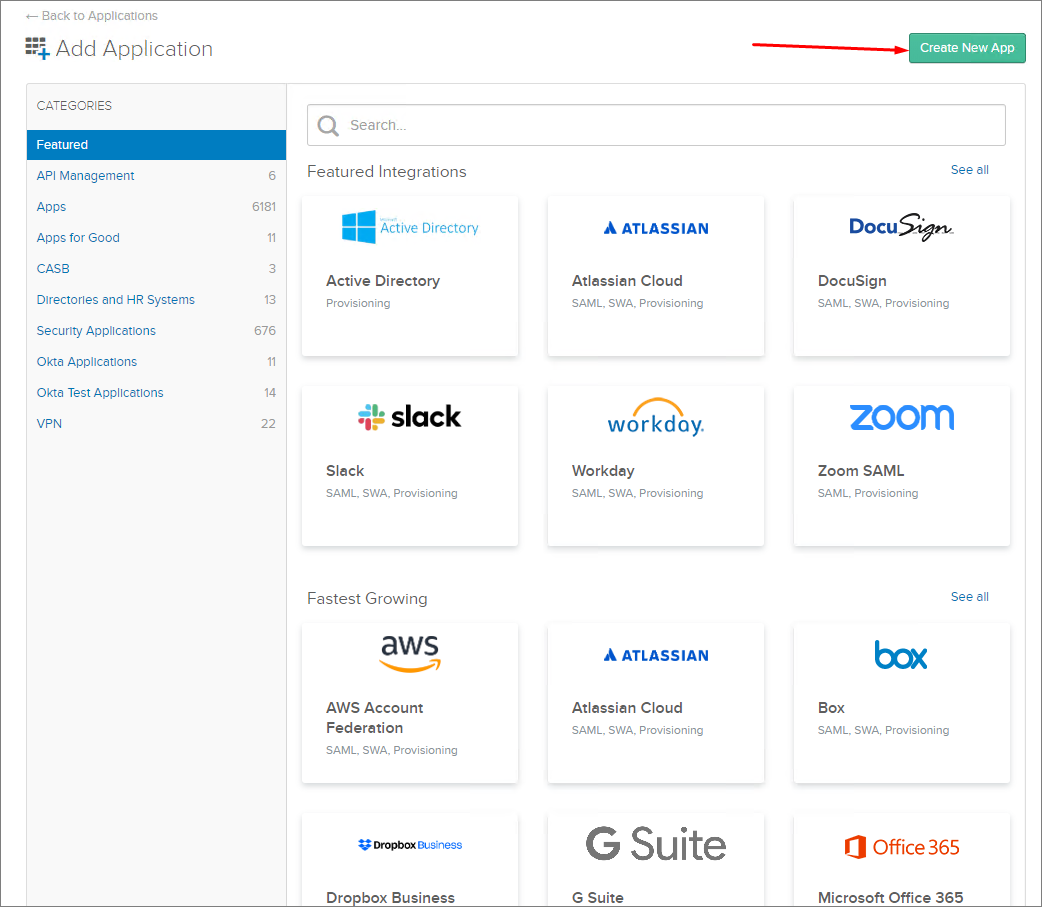
Task: Select the Dropbox Business logo
Action: [x=410, y=845]
